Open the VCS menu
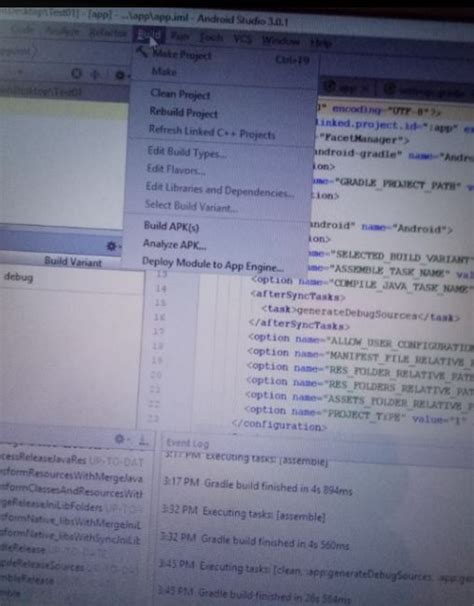Screen dimensions: 474x606 pos(242,39)
